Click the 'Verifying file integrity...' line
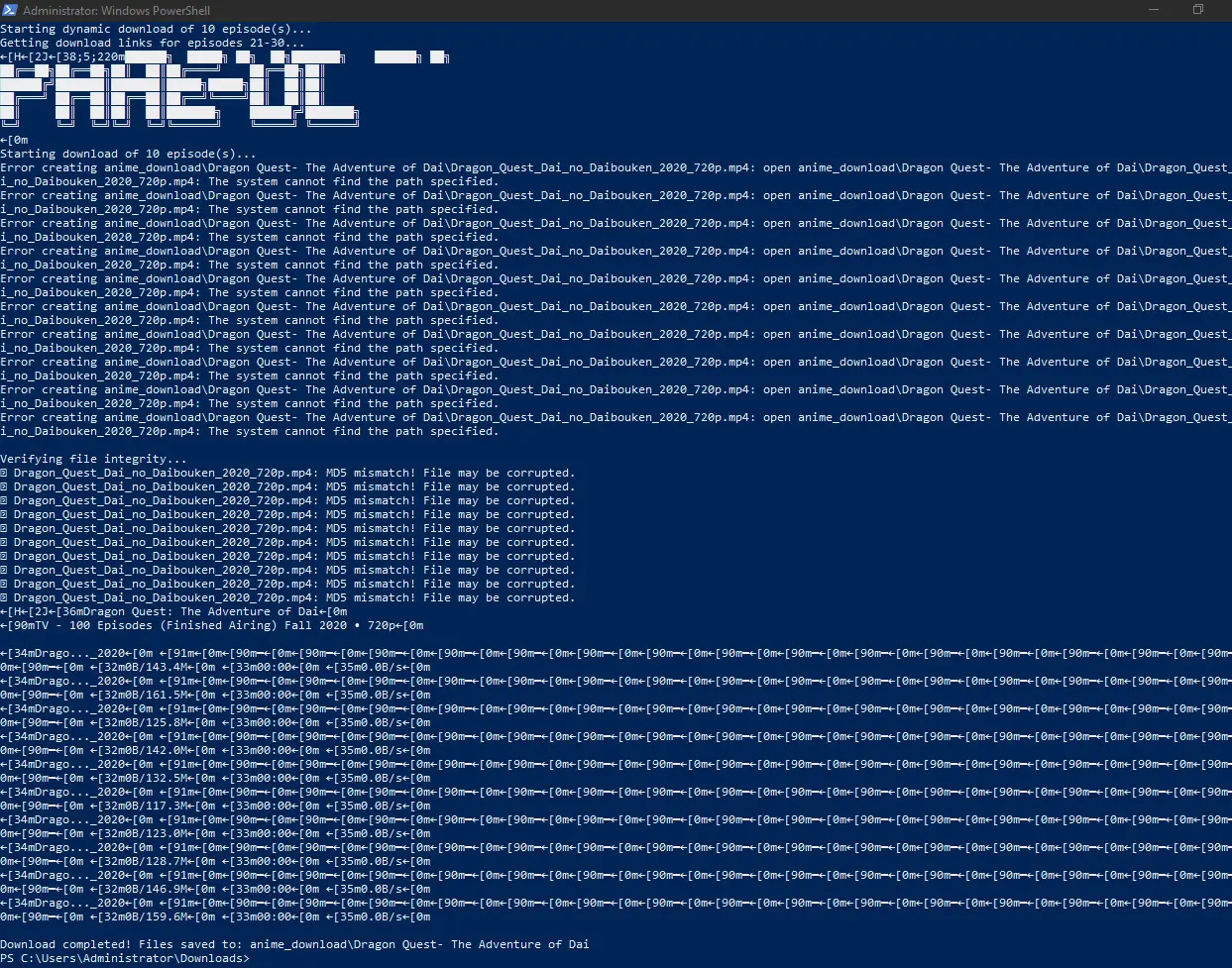 click(93, 459)
